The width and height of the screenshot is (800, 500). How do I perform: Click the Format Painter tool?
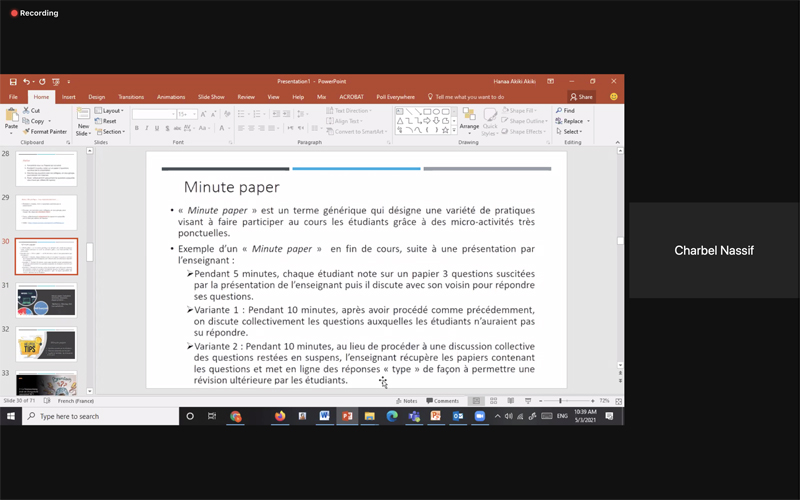46,131
